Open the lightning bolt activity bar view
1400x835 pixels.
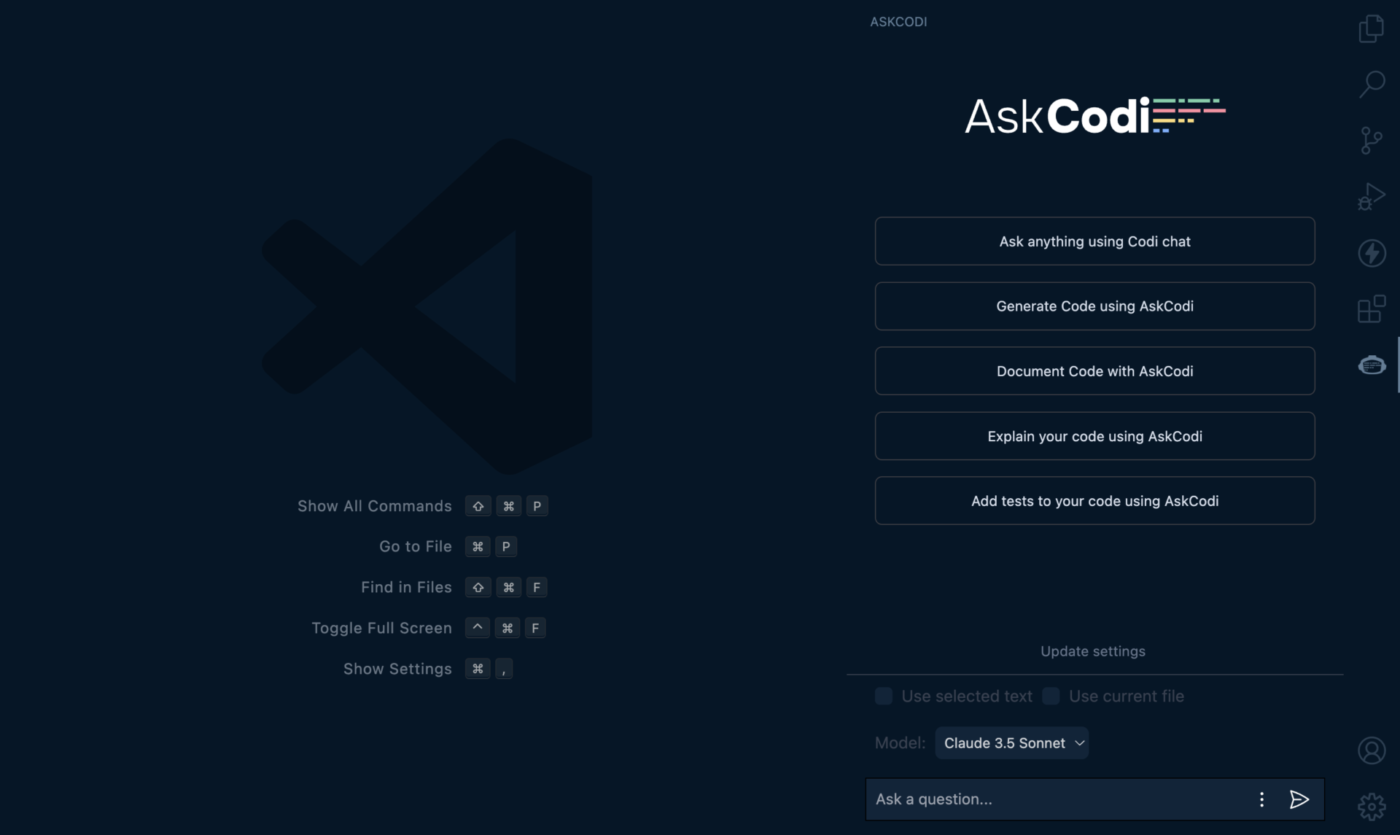(1371, 253)
